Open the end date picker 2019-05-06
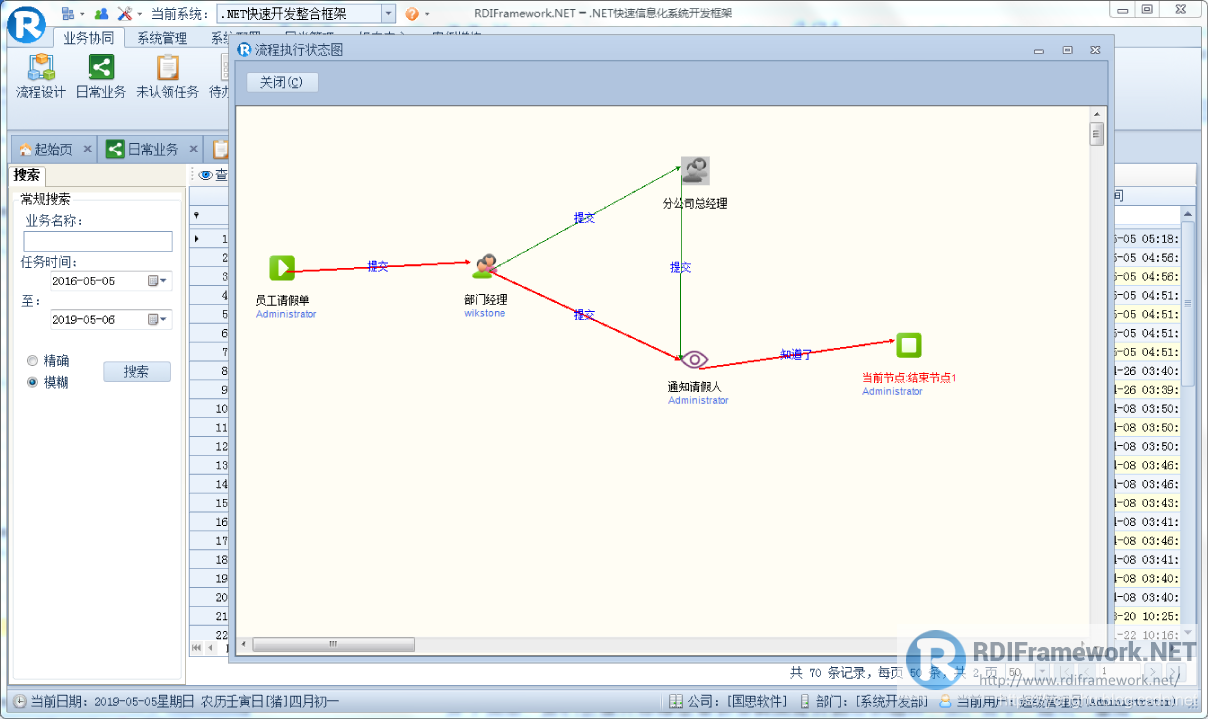The image size is (1208, 719). [x=158, y=319]
